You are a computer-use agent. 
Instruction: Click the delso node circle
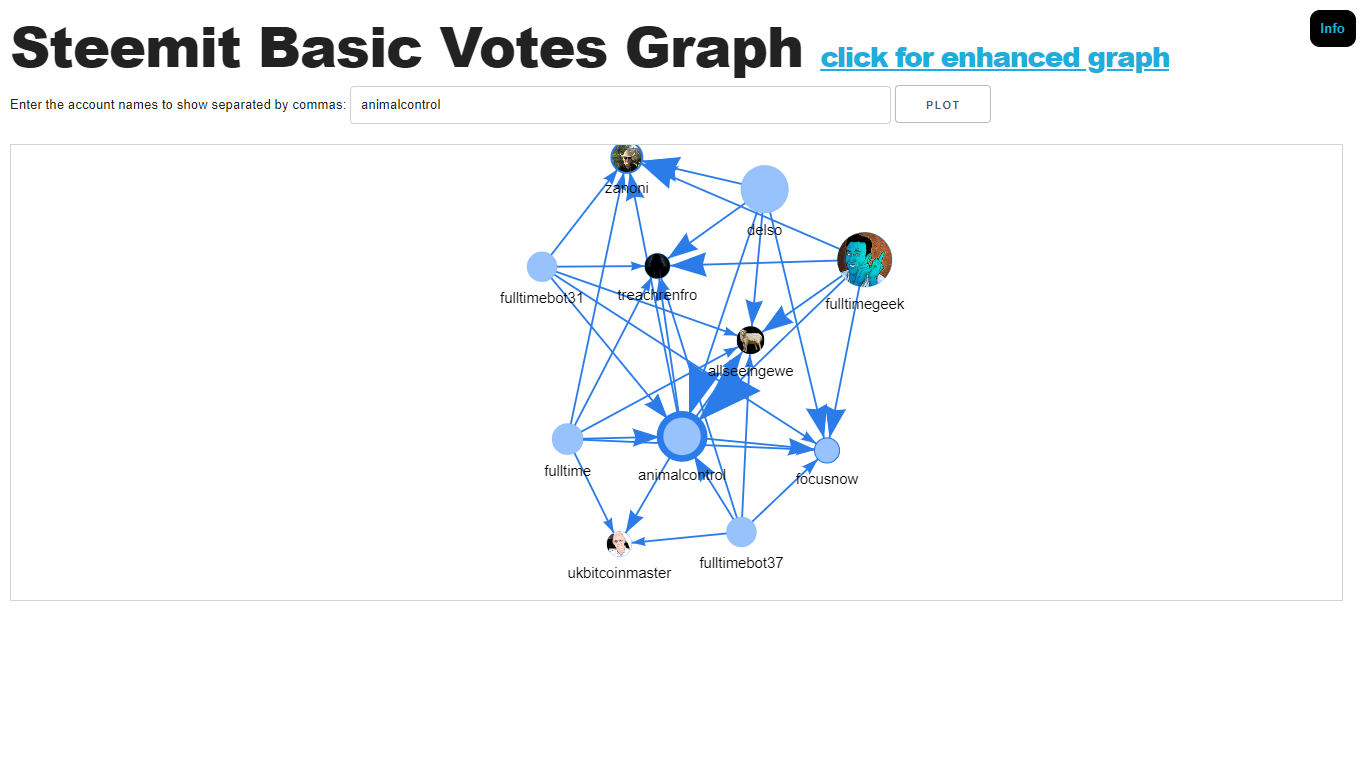(765, 190)
